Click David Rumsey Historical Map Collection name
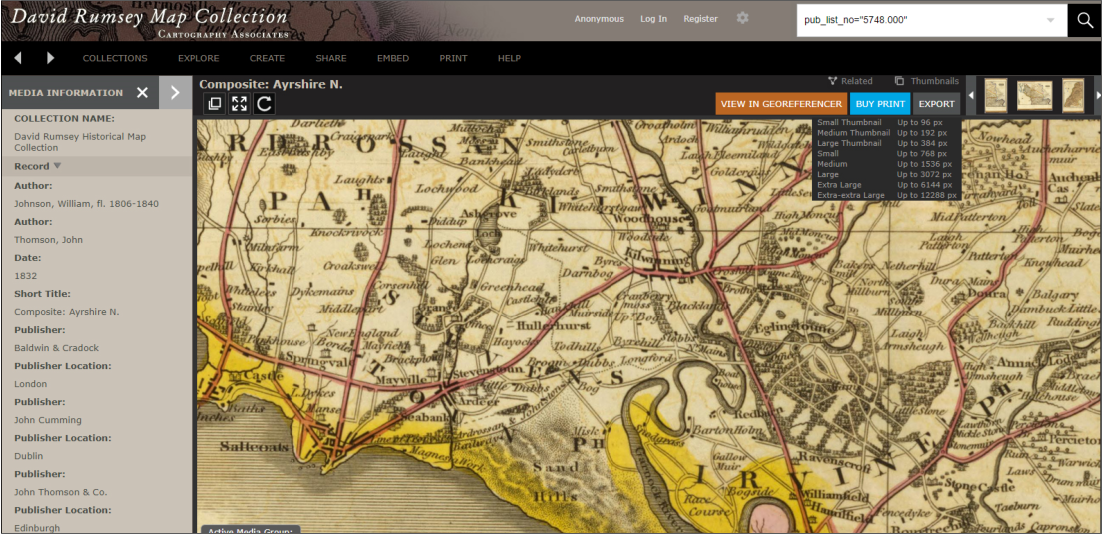The width and height of the screenshot is (1102, 534). (80, 142)
